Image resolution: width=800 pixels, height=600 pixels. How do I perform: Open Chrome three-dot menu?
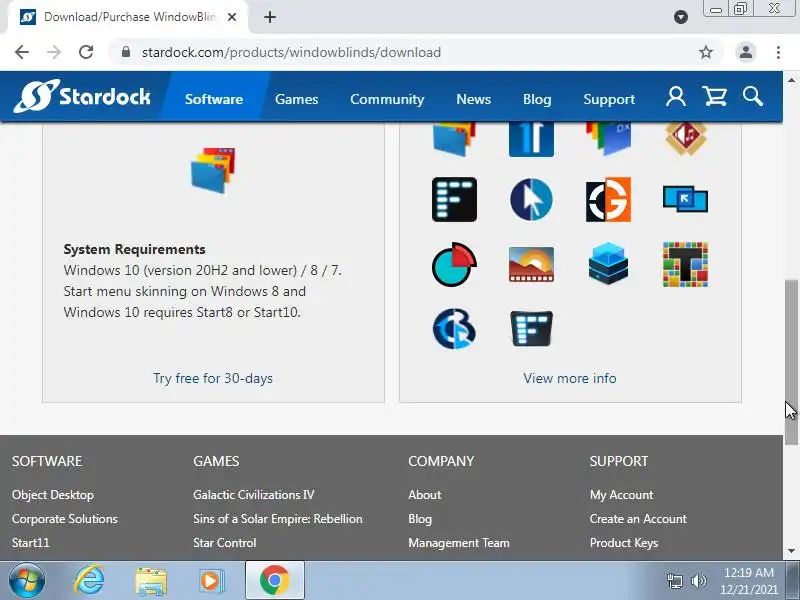(778, 52)
